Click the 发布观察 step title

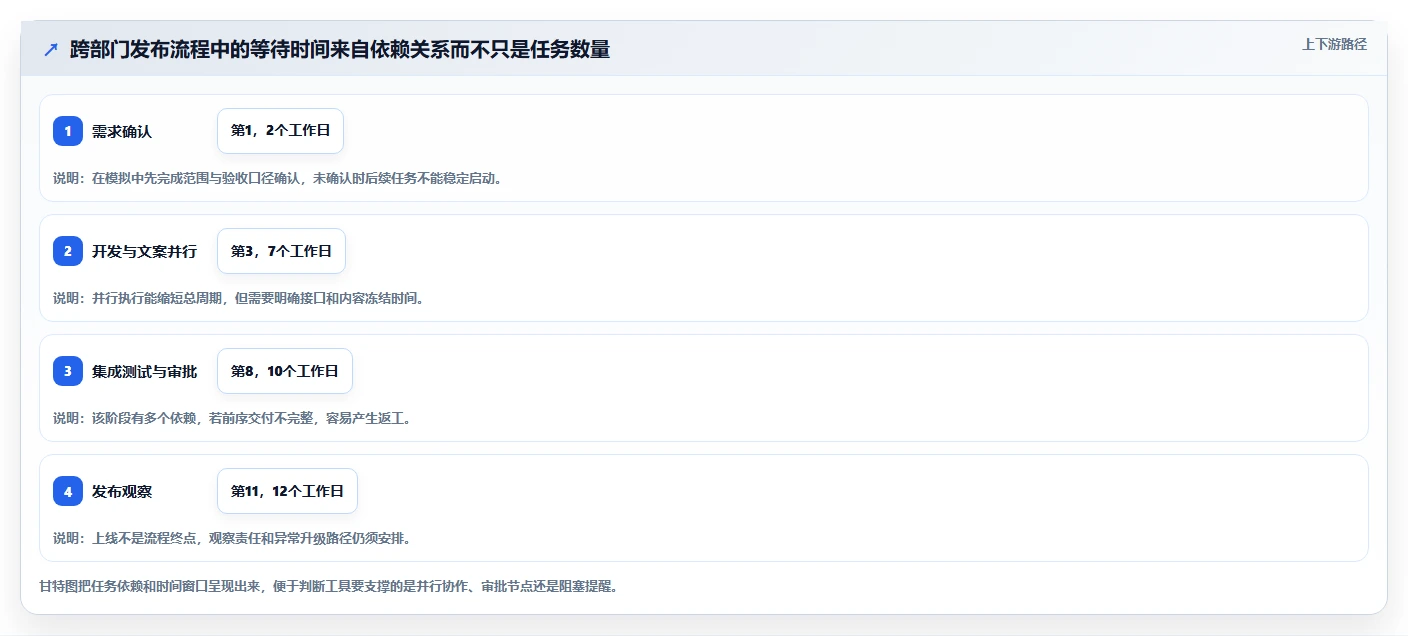pos(122,491)
